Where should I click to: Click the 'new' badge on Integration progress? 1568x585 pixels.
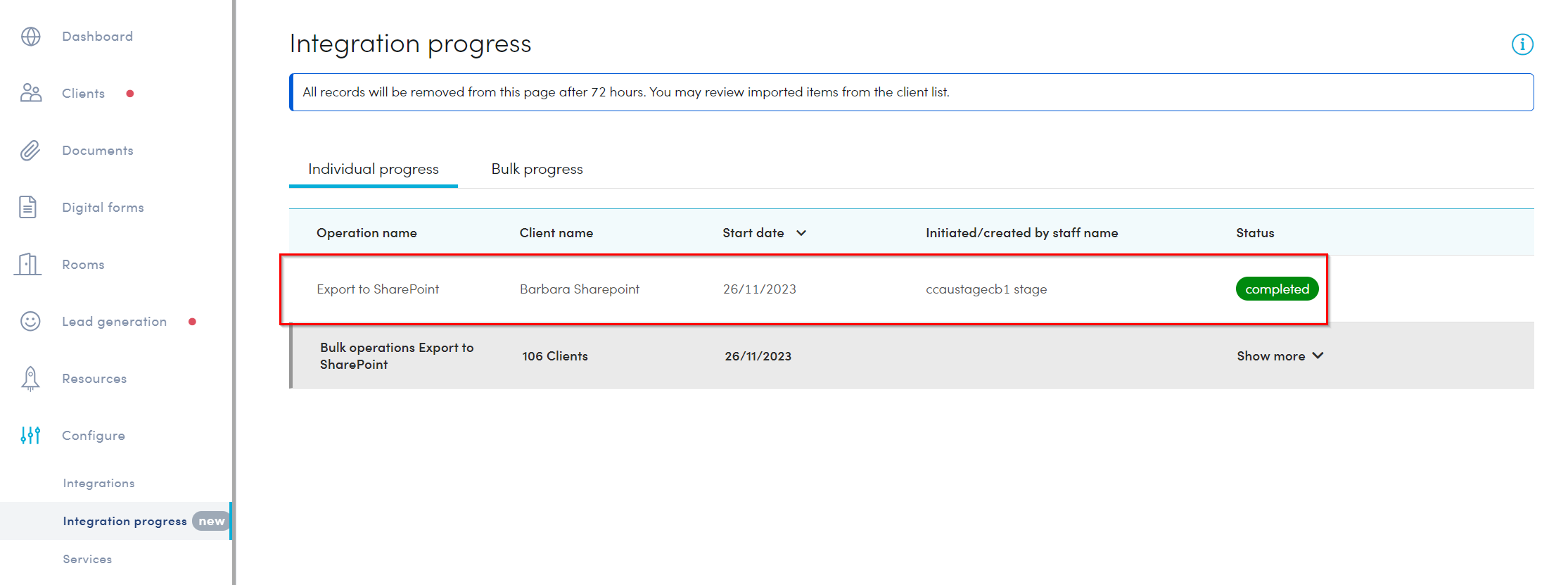coord(211,521)
